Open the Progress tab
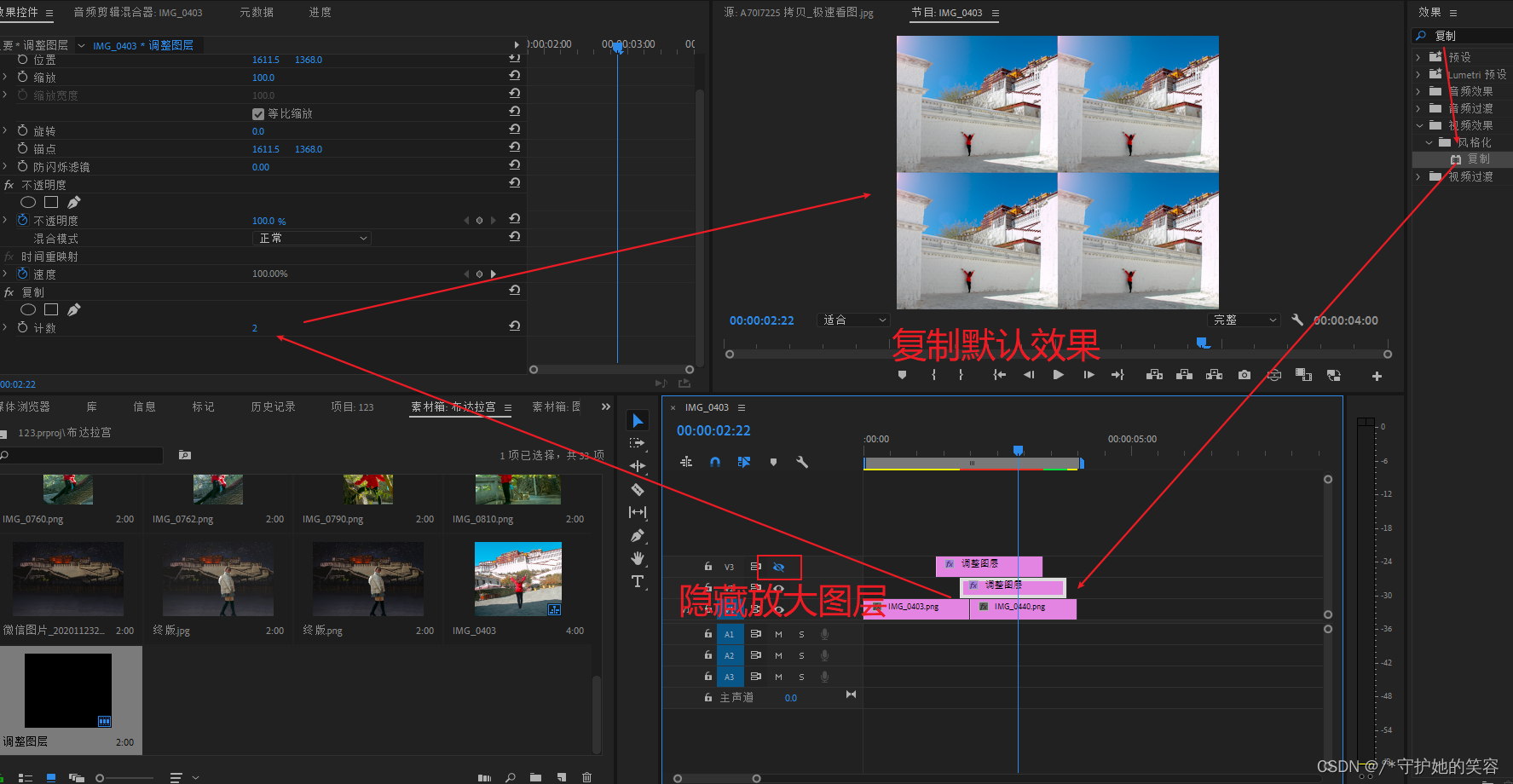This screenshot has width=1513, height=784. click(321, 13)
